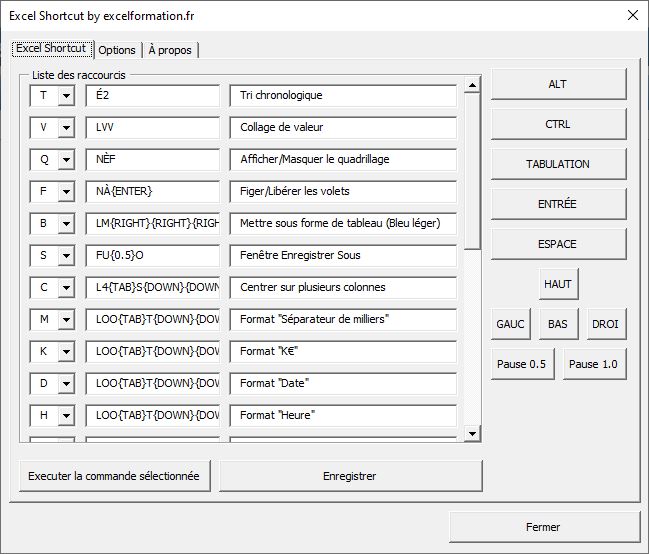This screenshot has width=649, height=554.
Task: Edit the Tri chronologique description field
Action: tap(343, 96)
